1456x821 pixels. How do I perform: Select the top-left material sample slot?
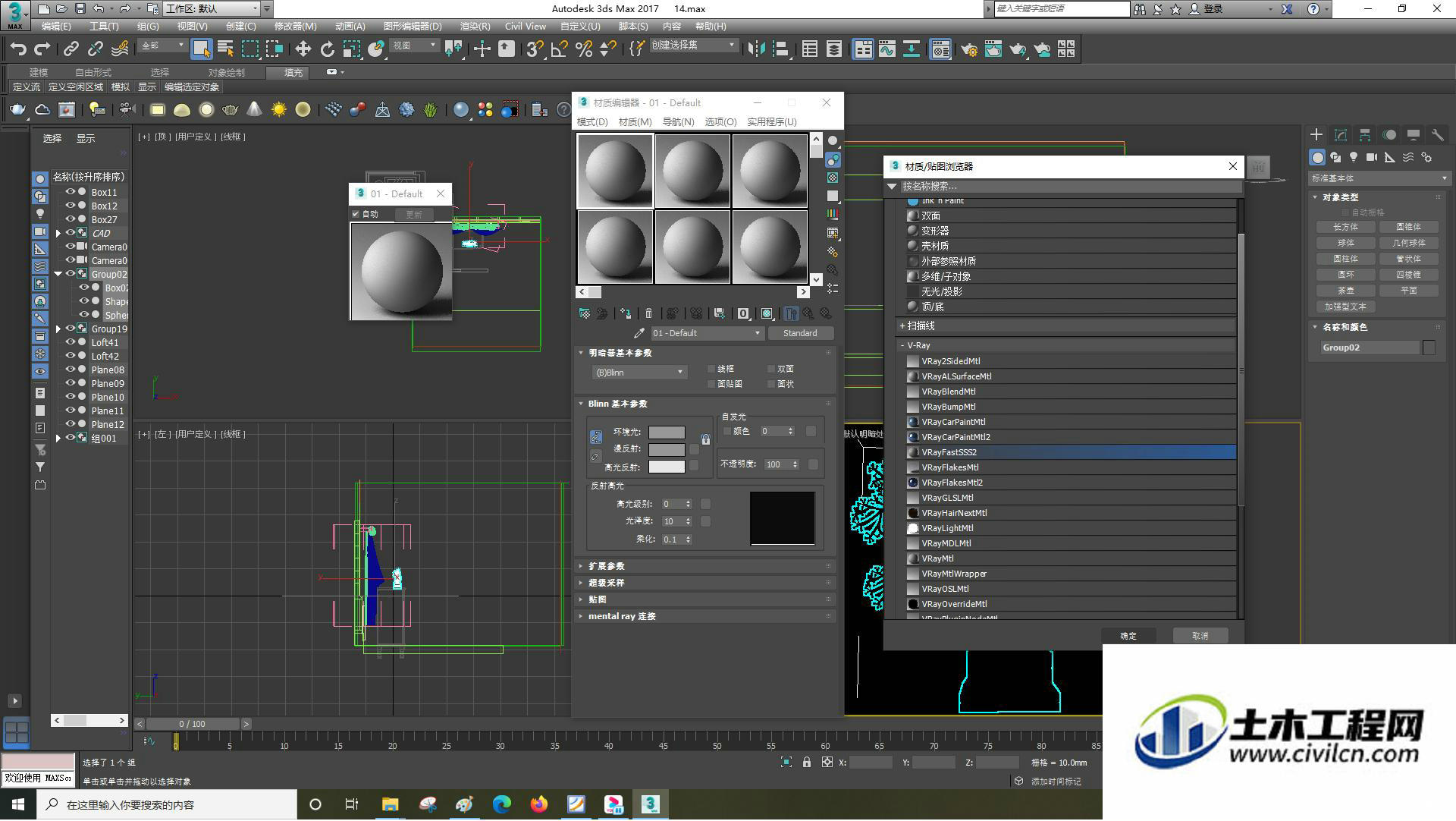[x=615, y=171]
